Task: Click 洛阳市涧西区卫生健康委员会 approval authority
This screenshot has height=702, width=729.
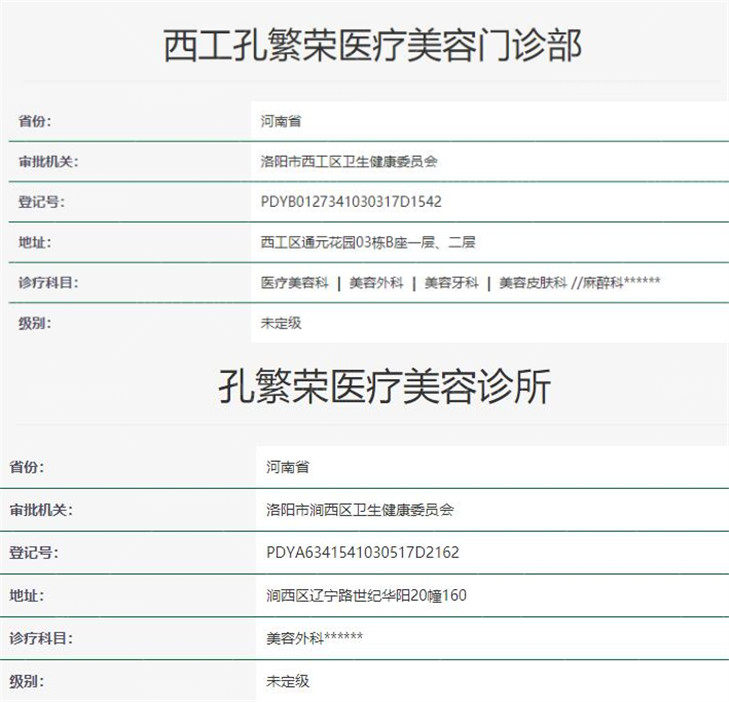Action: tap(360, 510)
